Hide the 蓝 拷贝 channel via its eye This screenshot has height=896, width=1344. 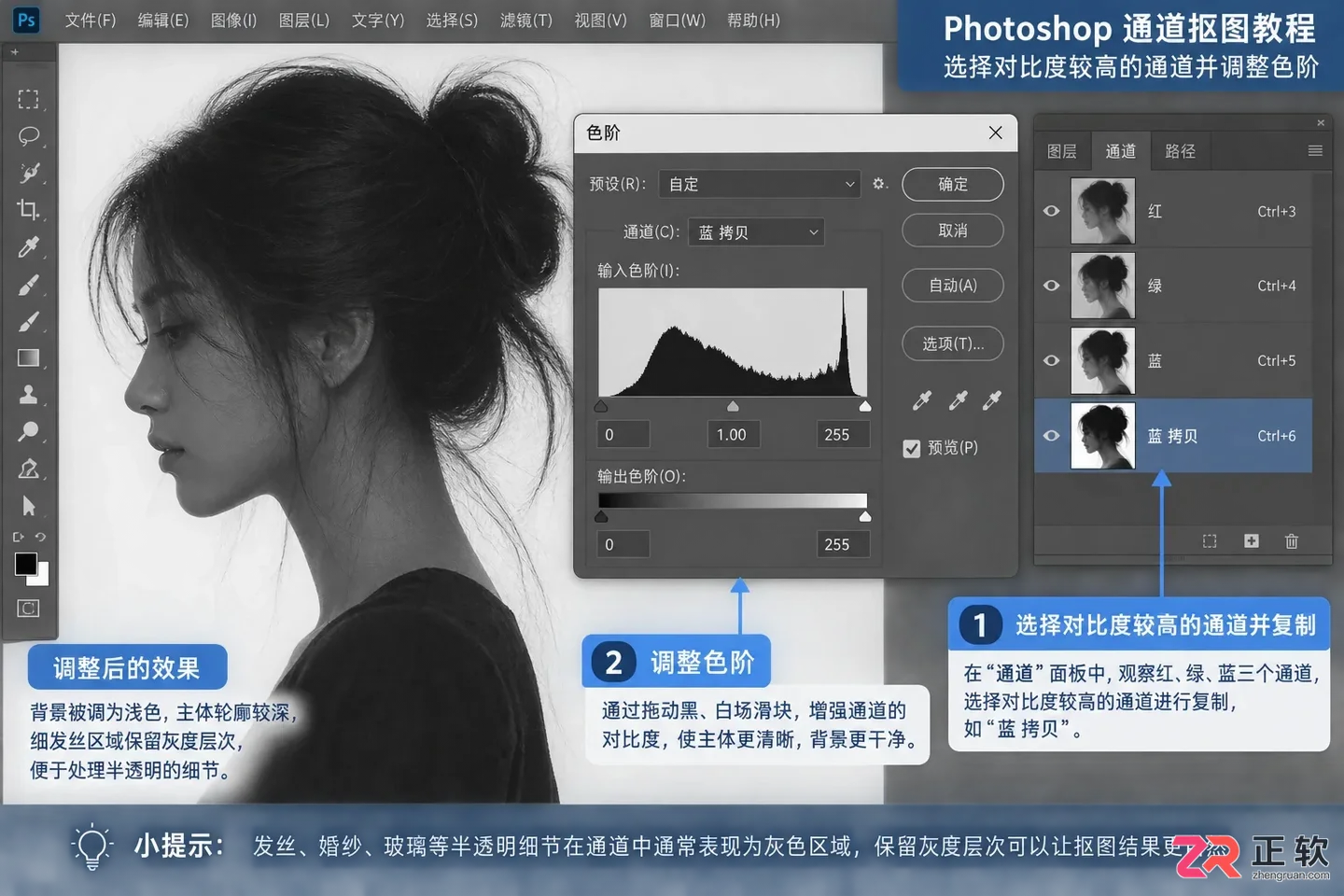tap(1052, 436)
